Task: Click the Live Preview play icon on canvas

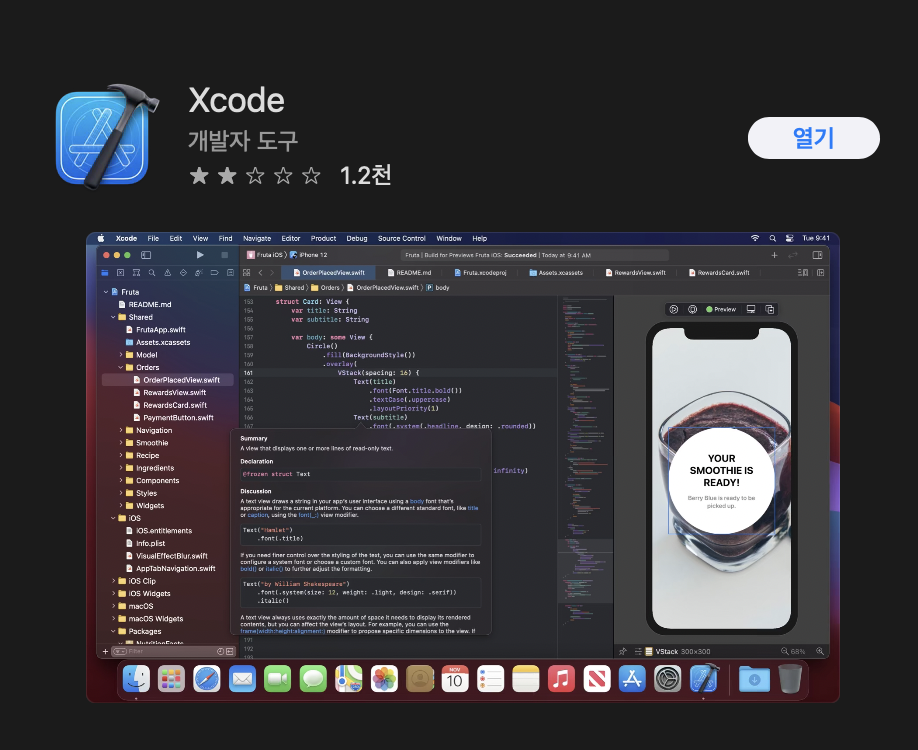Action: click(673, 309)
